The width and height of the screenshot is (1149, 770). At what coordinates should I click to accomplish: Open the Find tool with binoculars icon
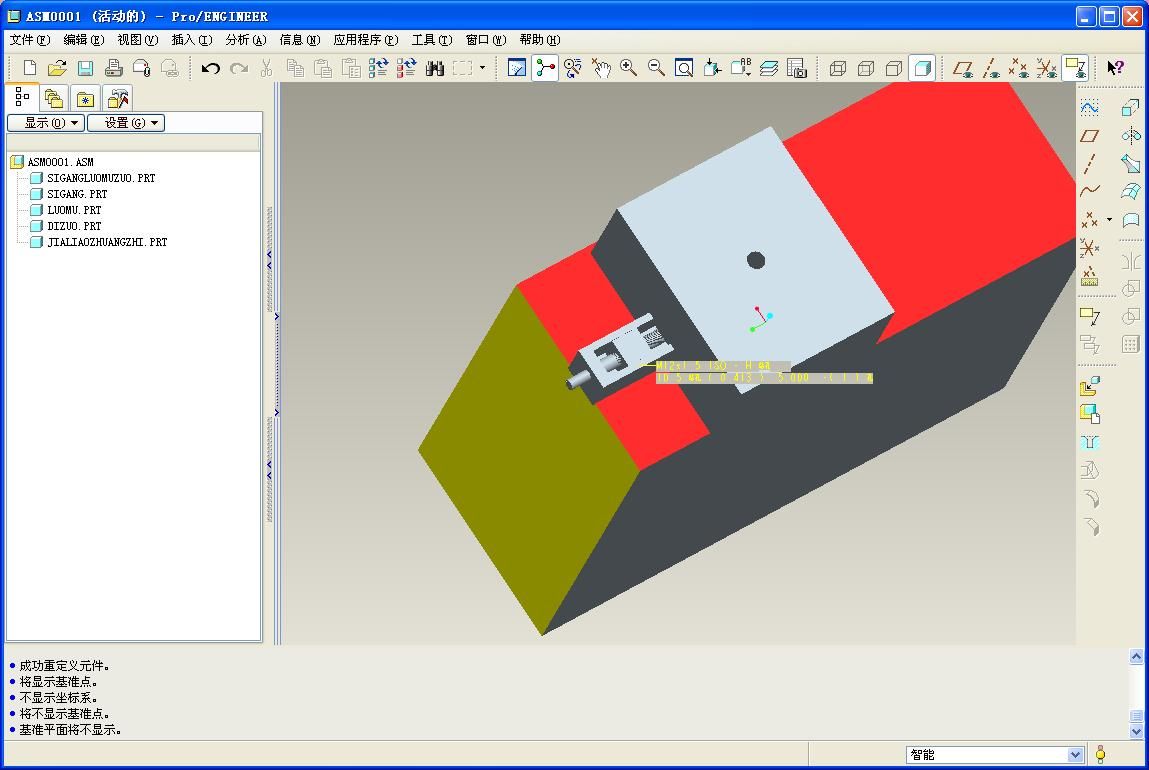point(435,68)
